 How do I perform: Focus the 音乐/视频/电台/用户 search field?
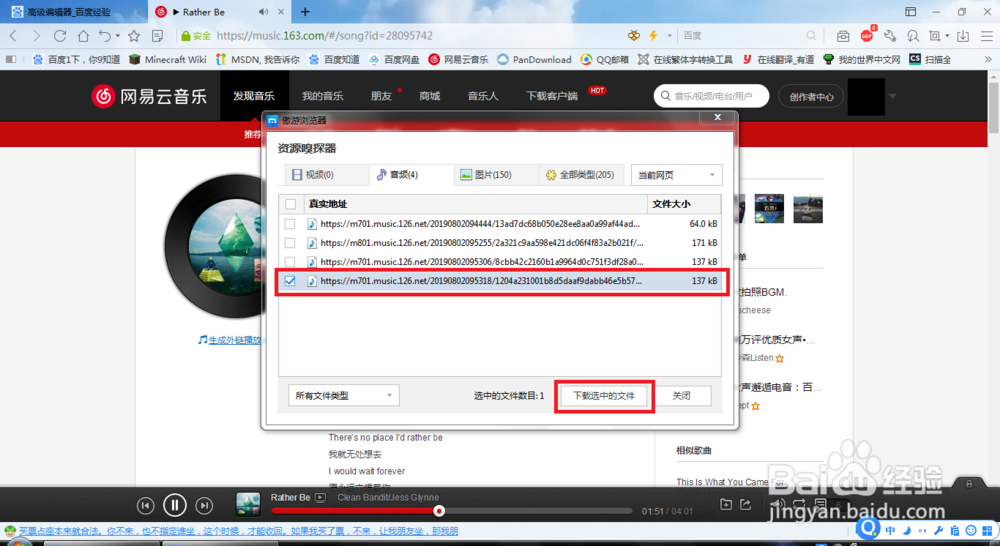(712, 96)
